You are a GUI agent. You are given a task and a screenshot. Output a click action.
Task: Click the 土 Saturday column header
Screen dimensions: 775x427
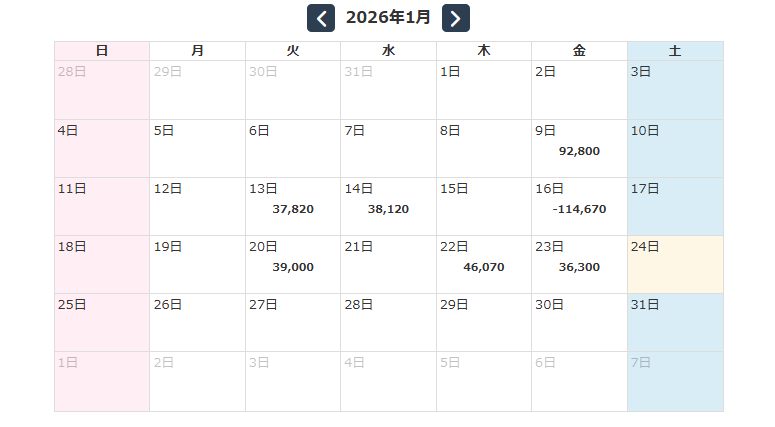675,51
